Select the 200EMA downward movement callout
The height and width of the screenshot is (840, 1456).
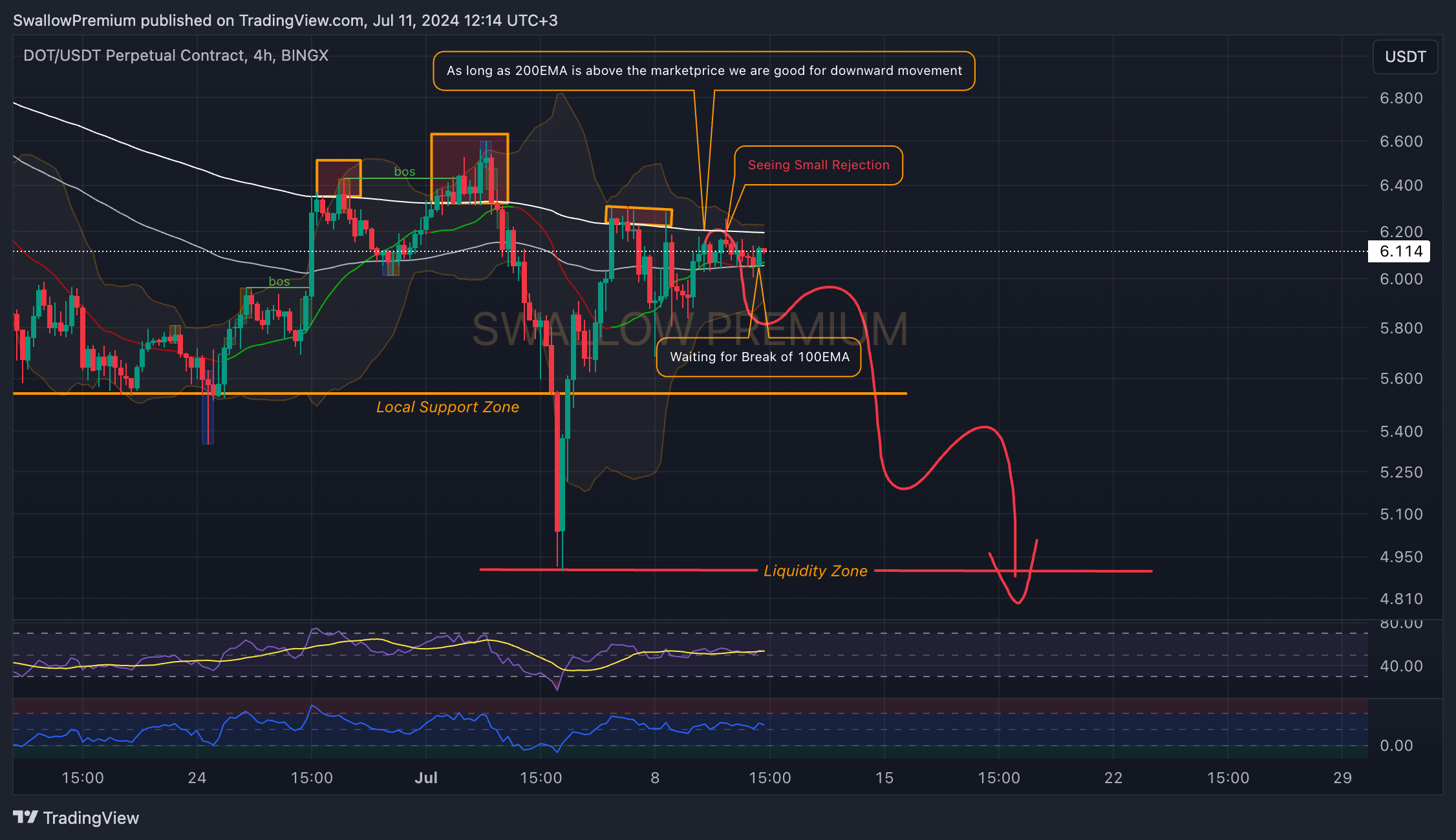[704, 71]
